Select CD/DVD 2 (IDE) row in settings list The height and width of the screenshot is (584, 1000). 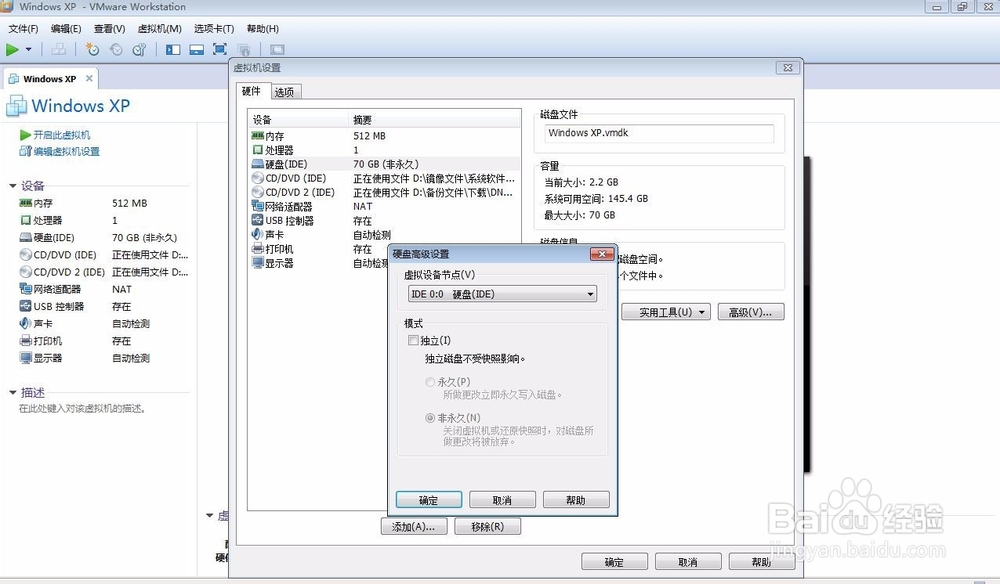pyautogui.click(x=385, y=192)
